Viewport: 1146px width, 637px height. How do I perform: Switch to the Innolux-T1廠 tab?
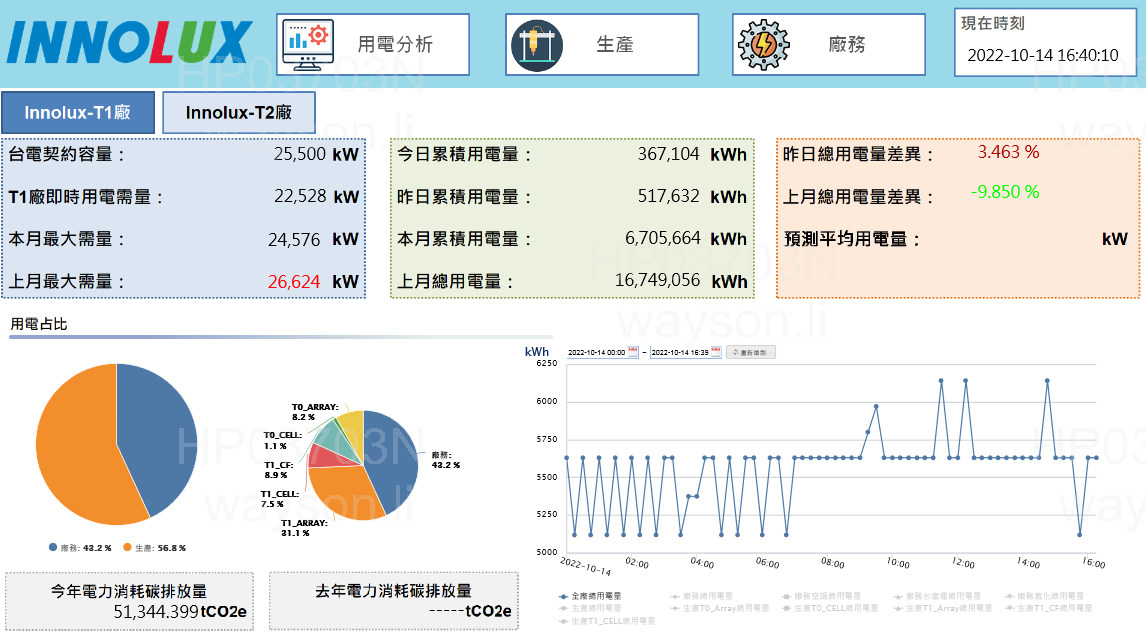[x=77, y=112]
